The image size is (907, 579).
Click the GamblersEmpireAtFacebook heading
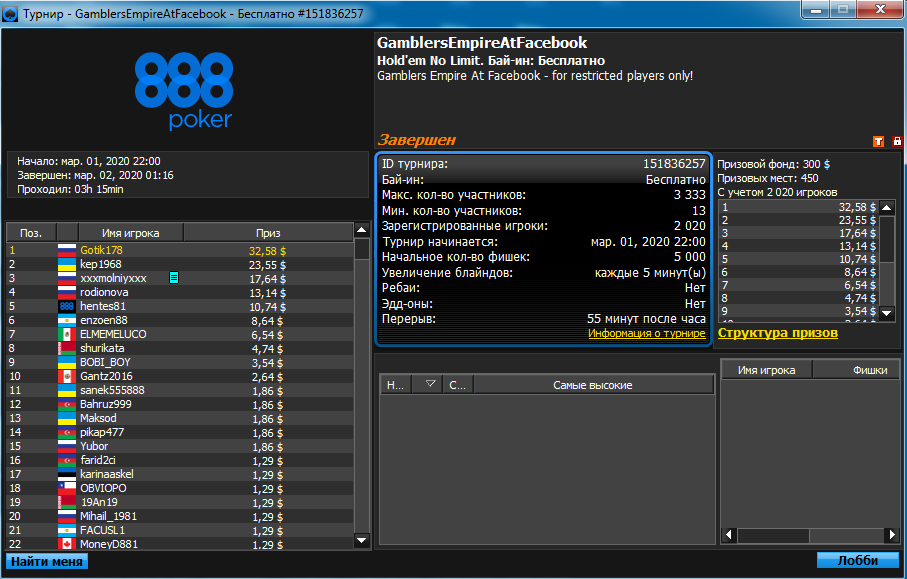[x=482, y=43]
